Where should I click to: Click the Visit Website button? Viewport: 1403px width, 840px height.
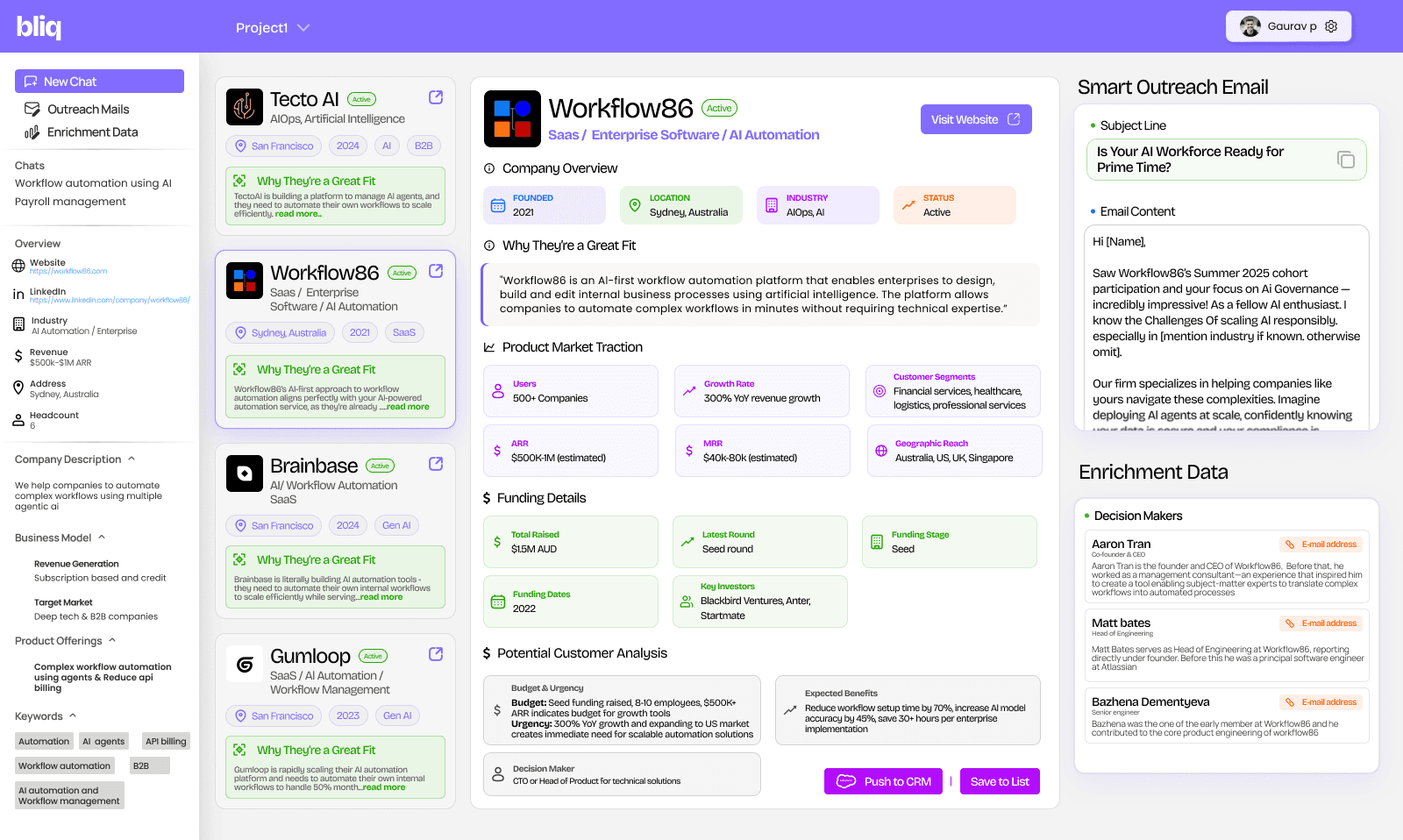(x=975, y=119)
